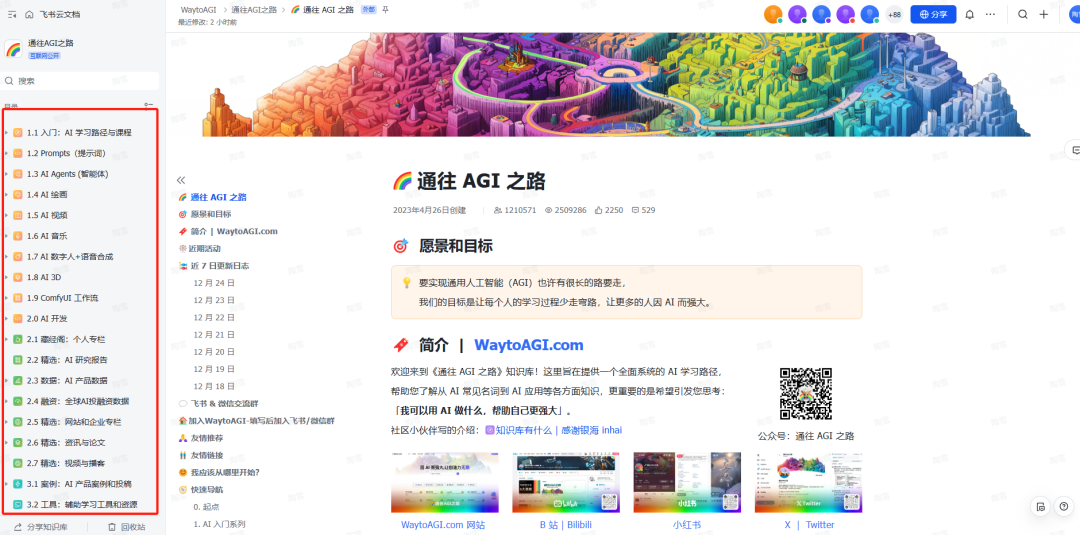Image resolution: width=1080 pixels, height=535 pixels.
Task: Click the orange collaborator avatar
Action: click(x=773, y=14)
